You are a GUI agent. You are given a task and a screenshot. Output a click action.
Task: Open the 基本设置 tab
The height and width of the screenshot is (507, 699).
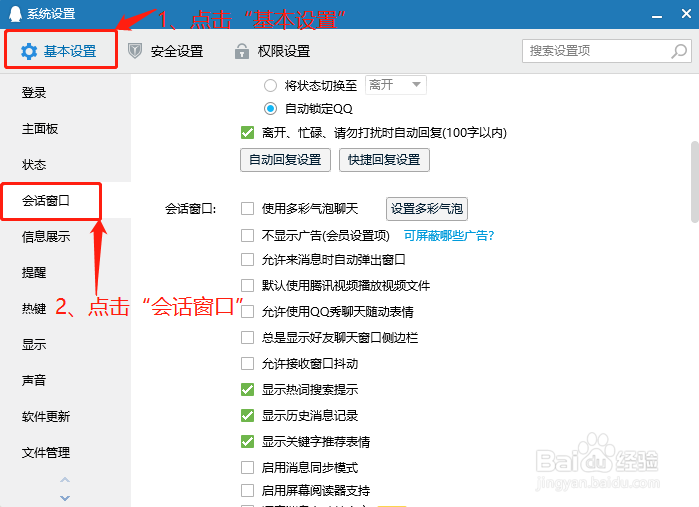pyautogui.click(x=61, y=50)
